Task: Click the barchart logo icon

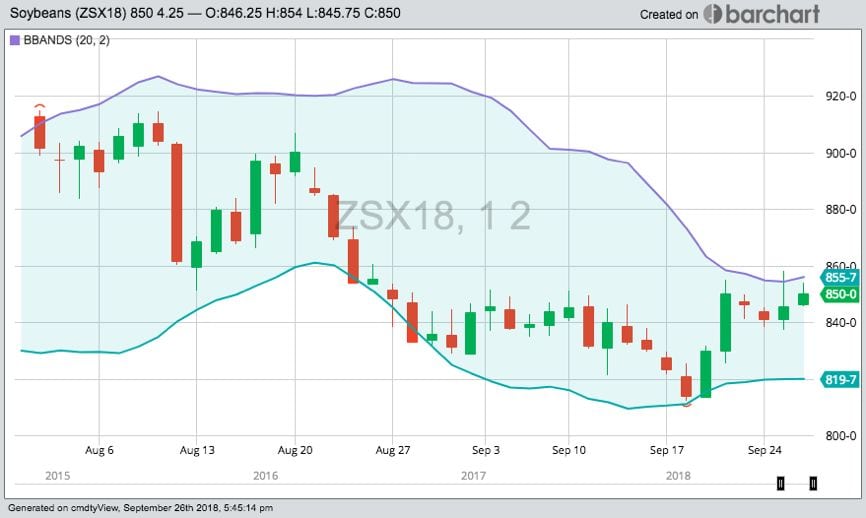Action: pyautogui.click(x=713, y=14)
